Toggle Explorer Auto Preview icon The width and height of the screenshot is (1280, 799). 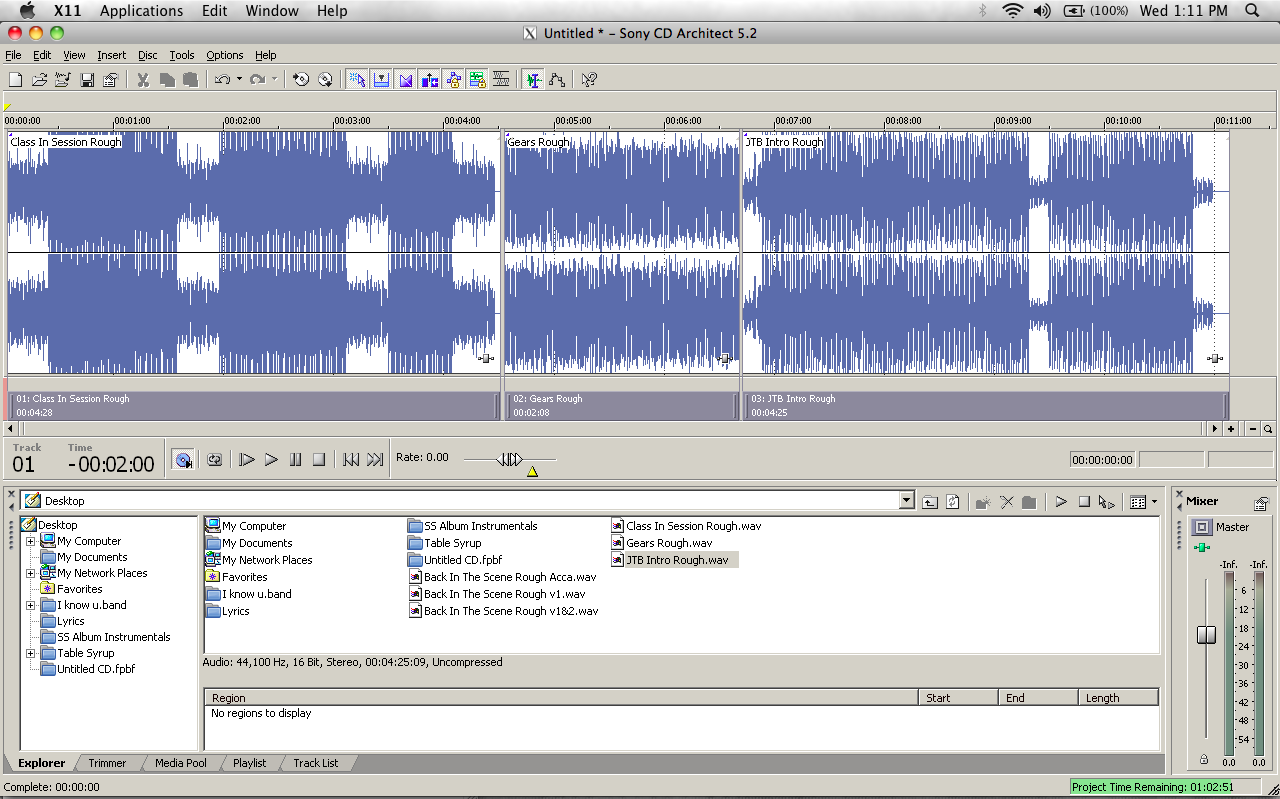1106,502
